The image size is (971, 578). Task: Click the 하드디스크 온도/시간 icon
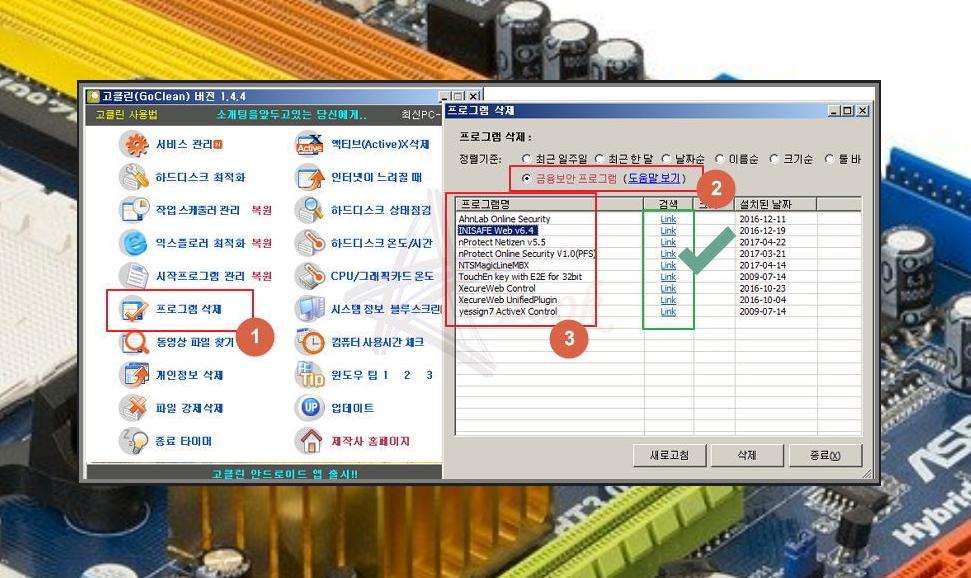310,243
